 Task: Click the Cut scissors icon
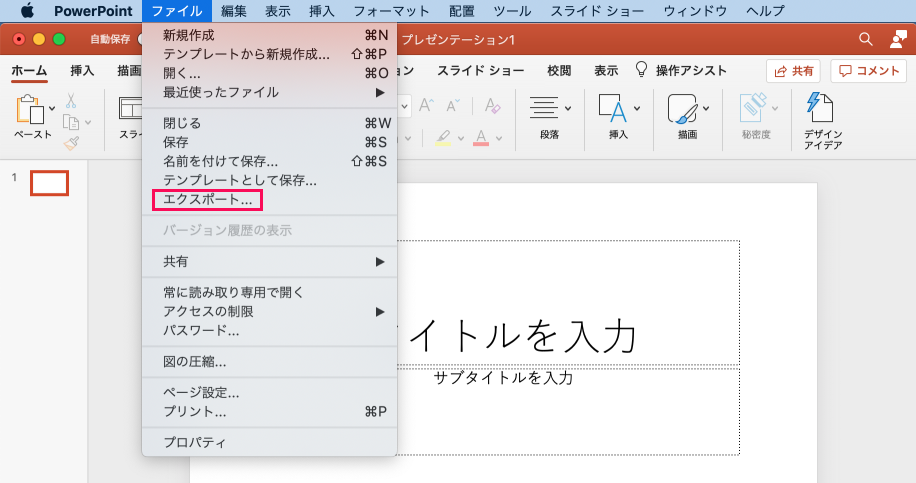click(71, 100)
